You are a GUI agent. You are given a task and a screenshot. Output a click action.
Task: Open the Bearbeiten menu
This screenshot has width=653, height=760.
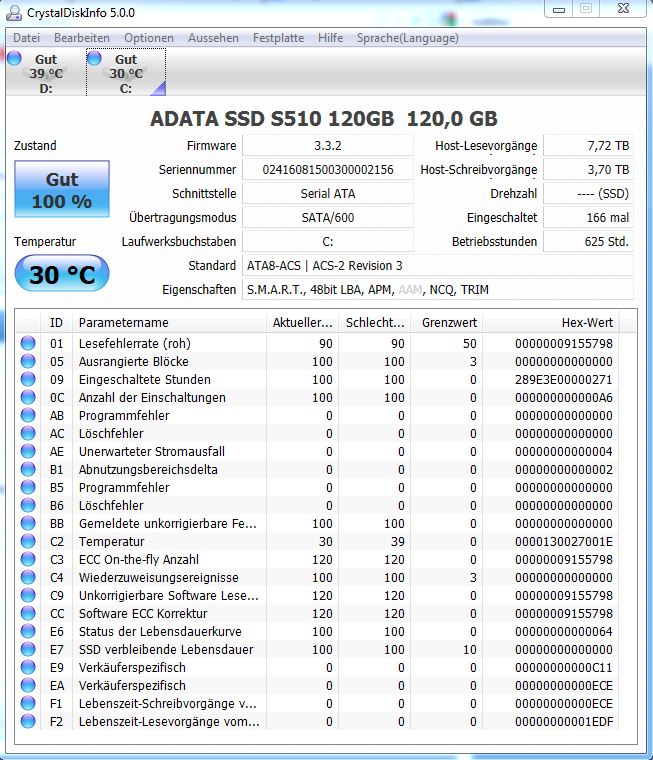coord(82,38)
